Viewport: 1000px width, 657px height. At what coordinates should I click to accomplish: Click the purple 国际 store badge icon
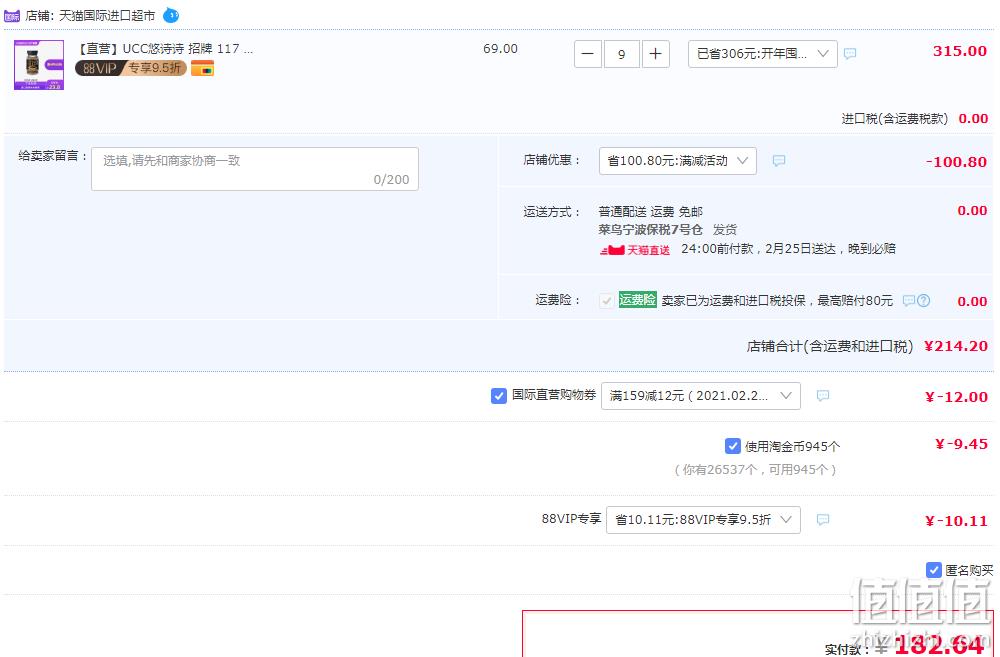(12, 16)
